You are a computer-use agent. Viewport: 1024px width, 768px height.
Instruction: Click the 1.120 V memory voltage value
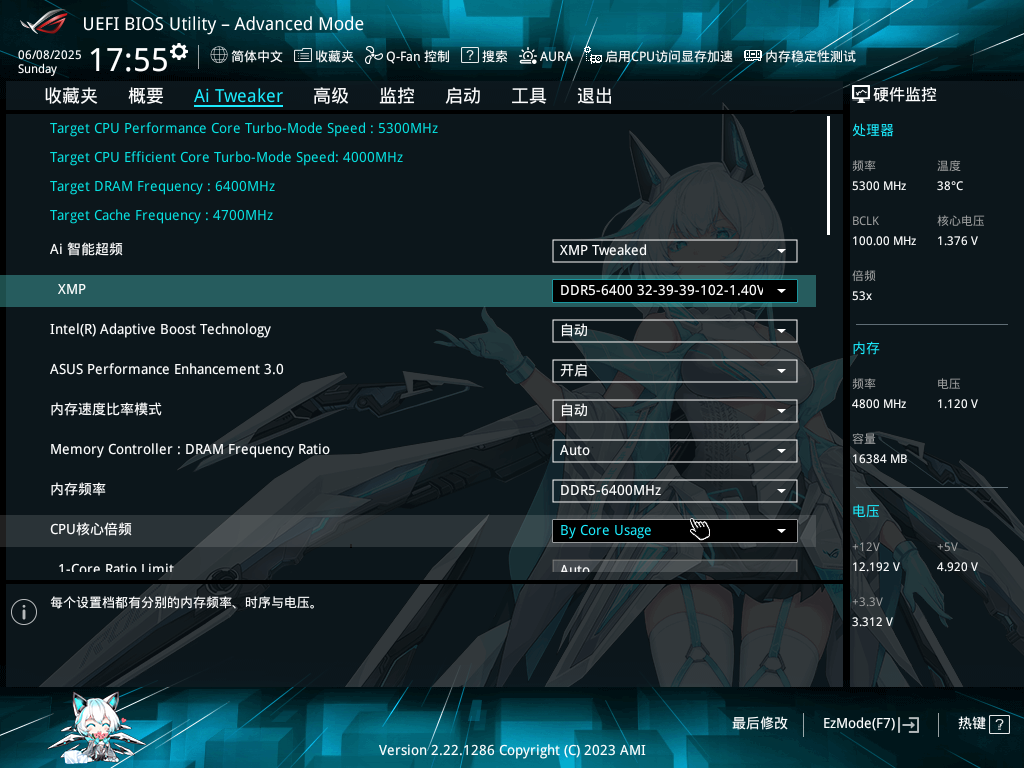(x=957, y=404)
